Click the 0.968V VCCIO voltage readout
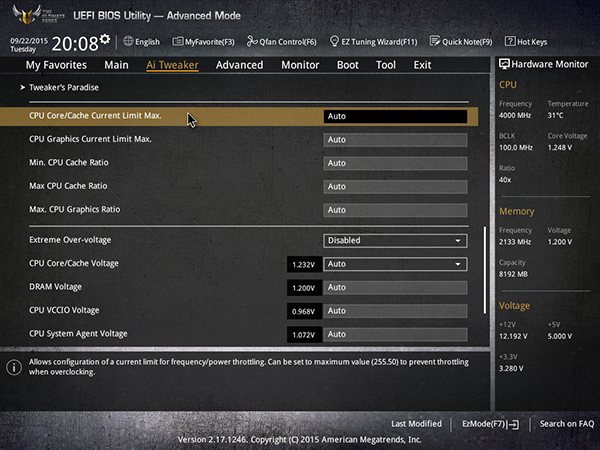The height and width of the screenshot is (450, 600). tap(304, 311)
